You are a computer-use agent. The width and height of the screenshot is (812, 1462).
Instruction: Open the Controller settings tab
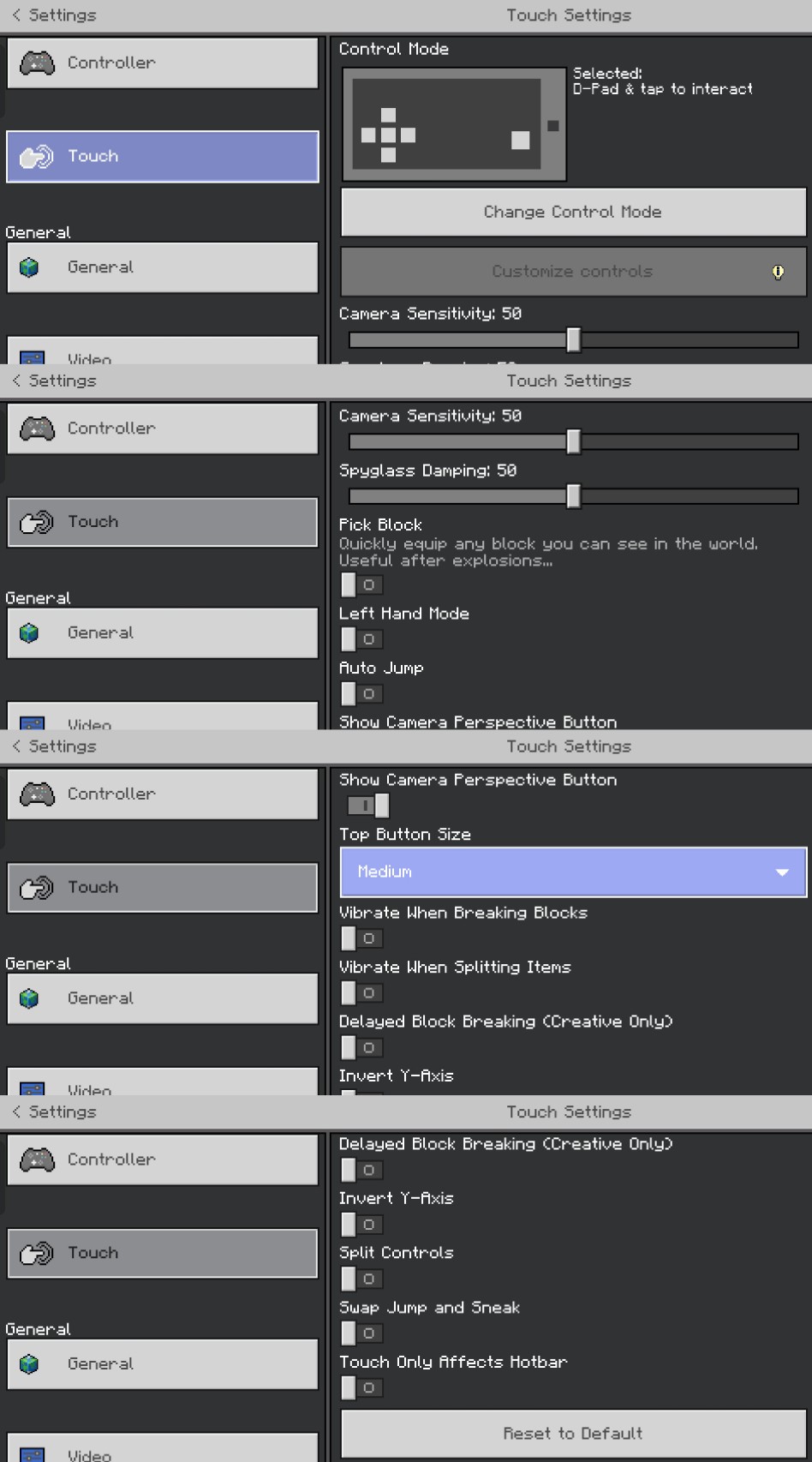[x=163, y=63]
